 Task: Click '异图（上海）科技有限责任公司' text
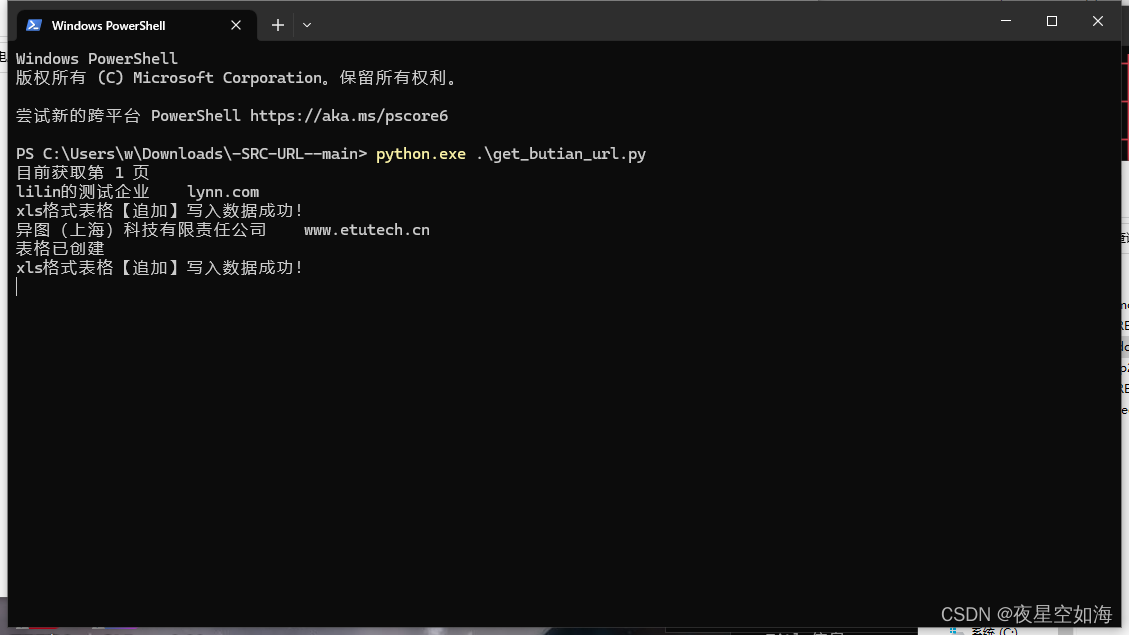pyautogui.click(x=141, y=230)
